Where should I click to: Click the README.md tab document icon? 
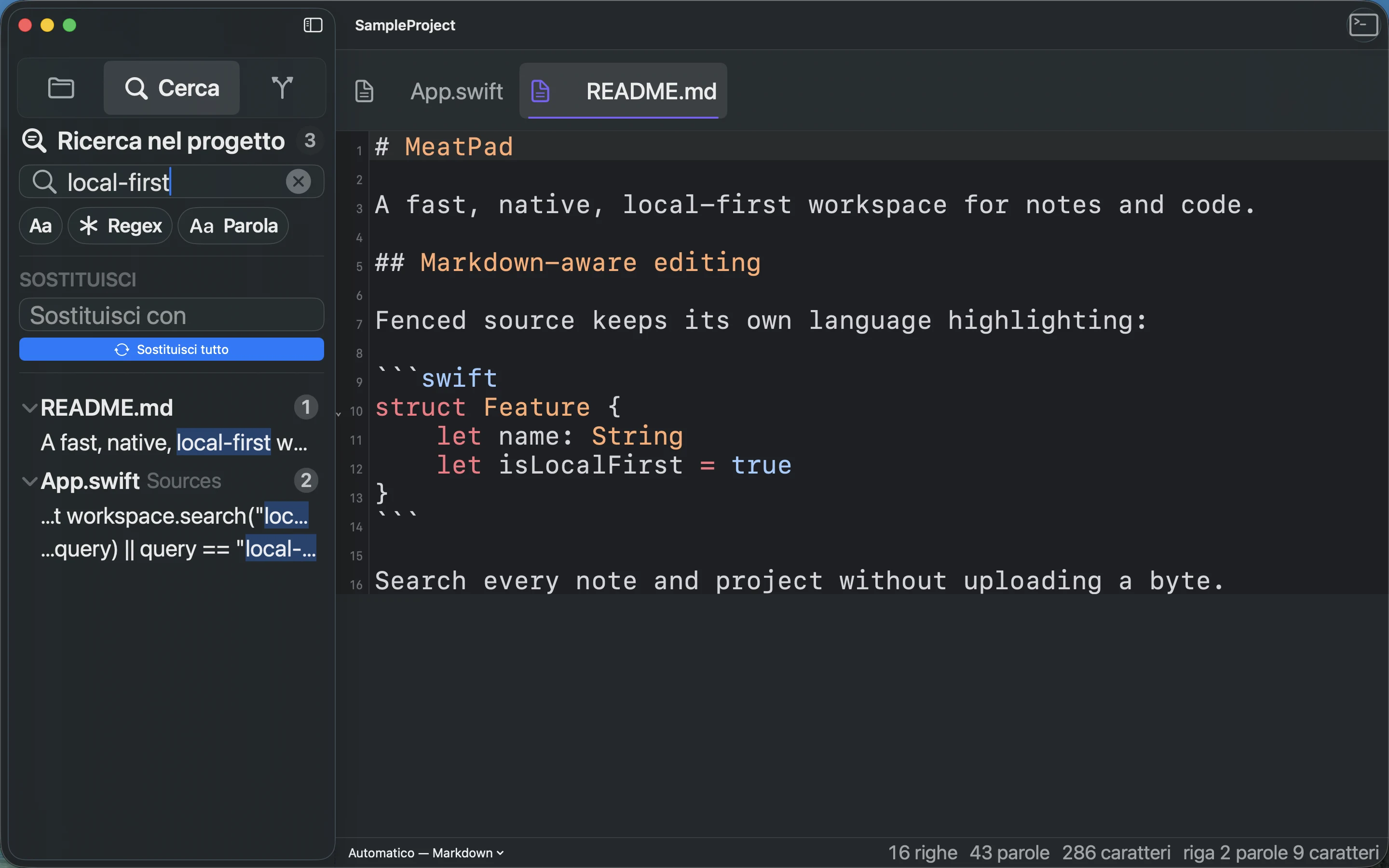tap(540, 91)
